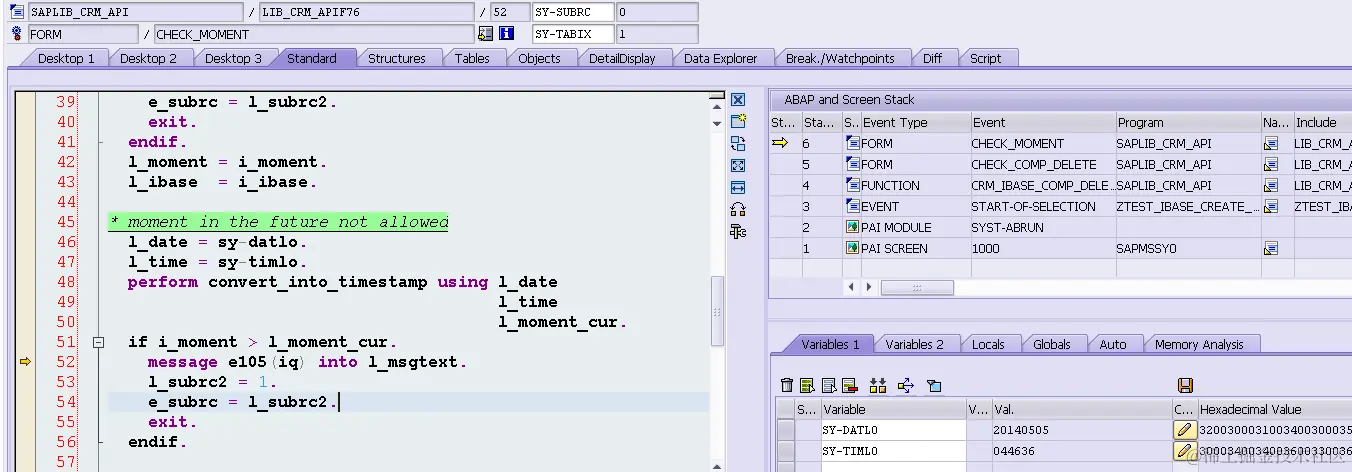
Task: Click the PAI MODULE type icon in stack level 2
Action: click(853, 227)
